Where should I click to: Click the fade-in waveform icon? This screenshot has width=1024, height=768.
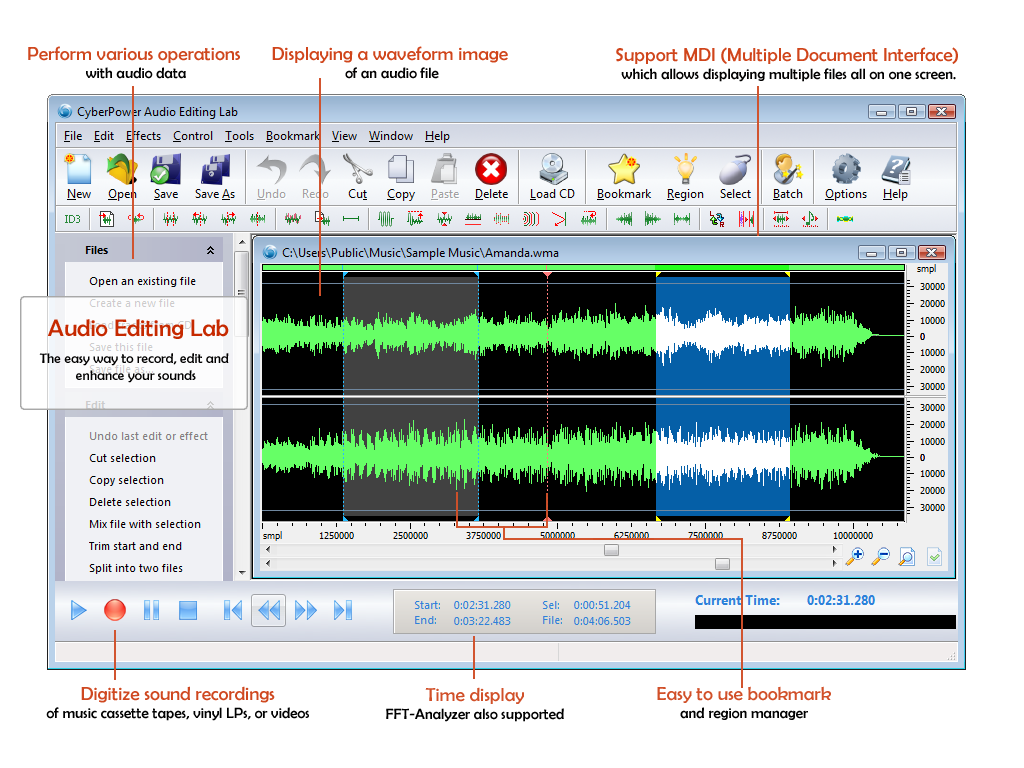624,219
